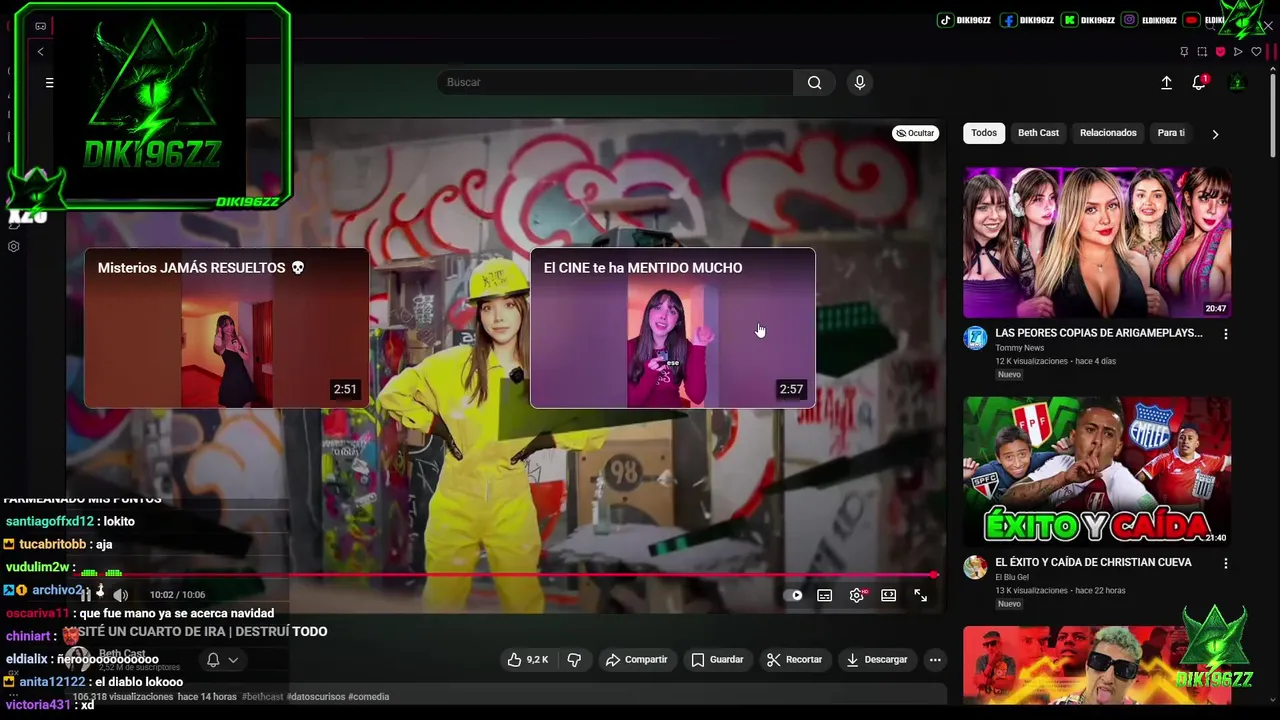The width and height of the screenshot is (1280, 720).
Task: Click the search magnifier button
Action: tap(814, 83)
